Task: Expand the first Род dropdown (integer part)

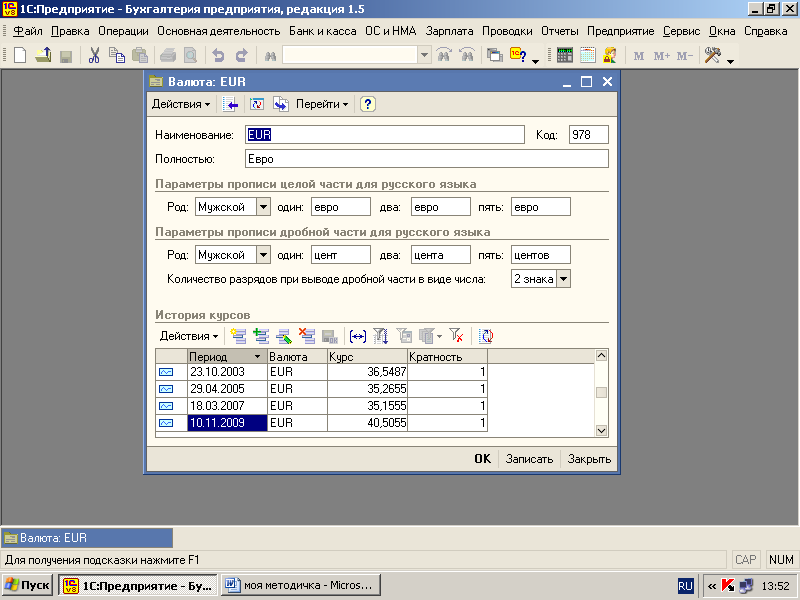Action: (264, 207)
